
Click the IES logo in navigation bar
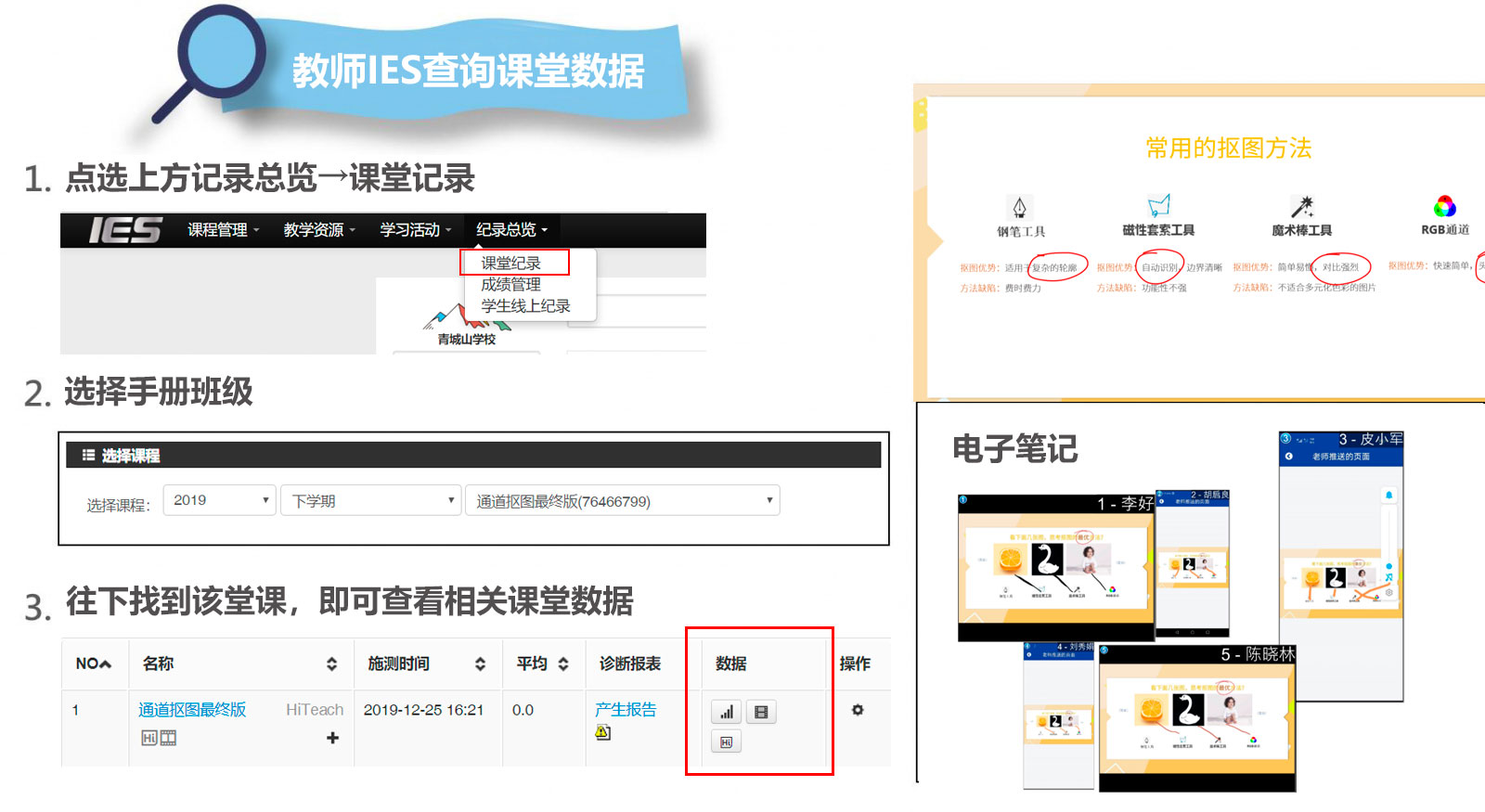tap(124, 230)
